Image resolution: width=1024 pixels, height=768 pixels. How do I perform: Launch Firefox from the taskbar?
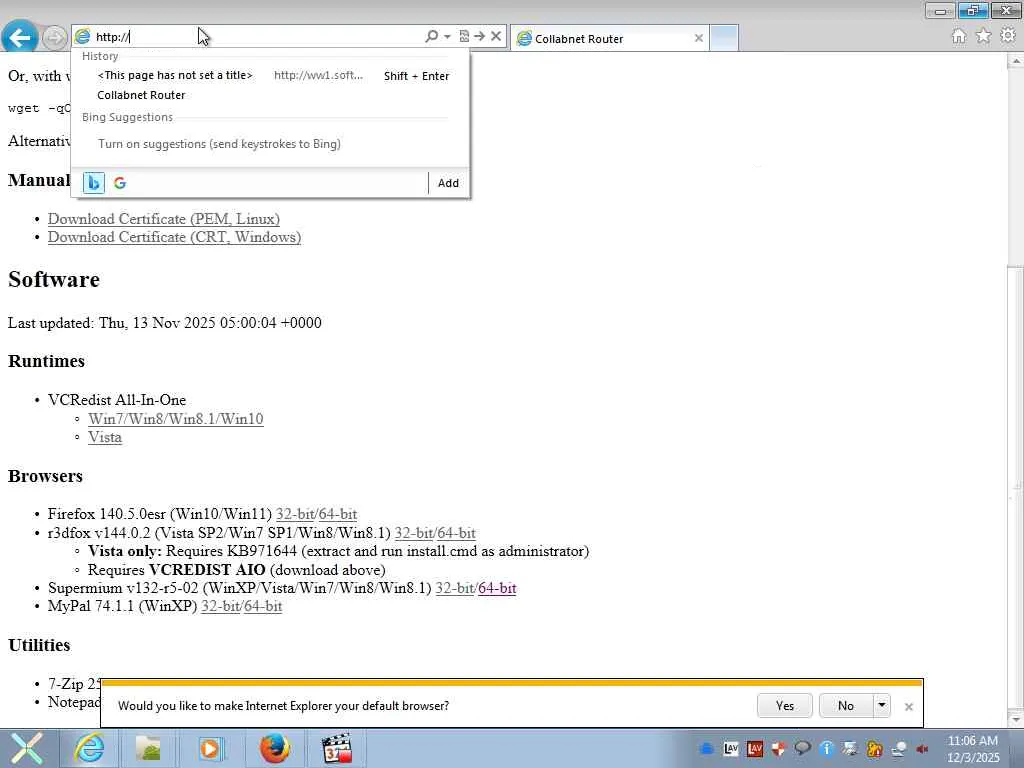click(275, 748)
